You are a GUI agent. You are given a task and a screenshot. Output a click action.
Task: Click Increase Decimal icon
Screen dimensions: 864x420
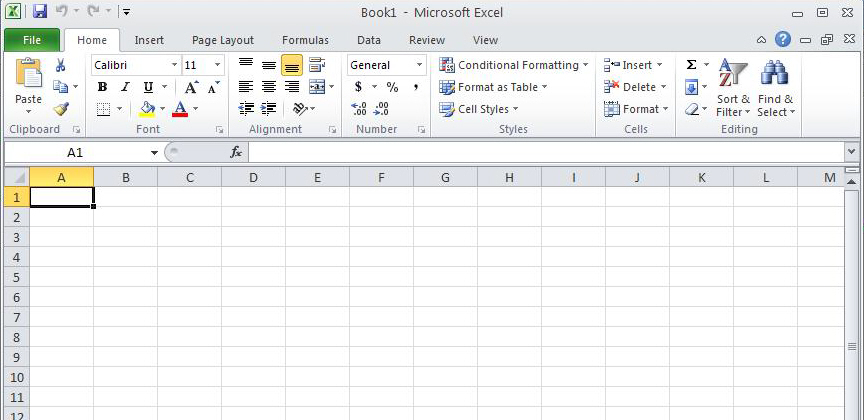click(x=359, y=109)
